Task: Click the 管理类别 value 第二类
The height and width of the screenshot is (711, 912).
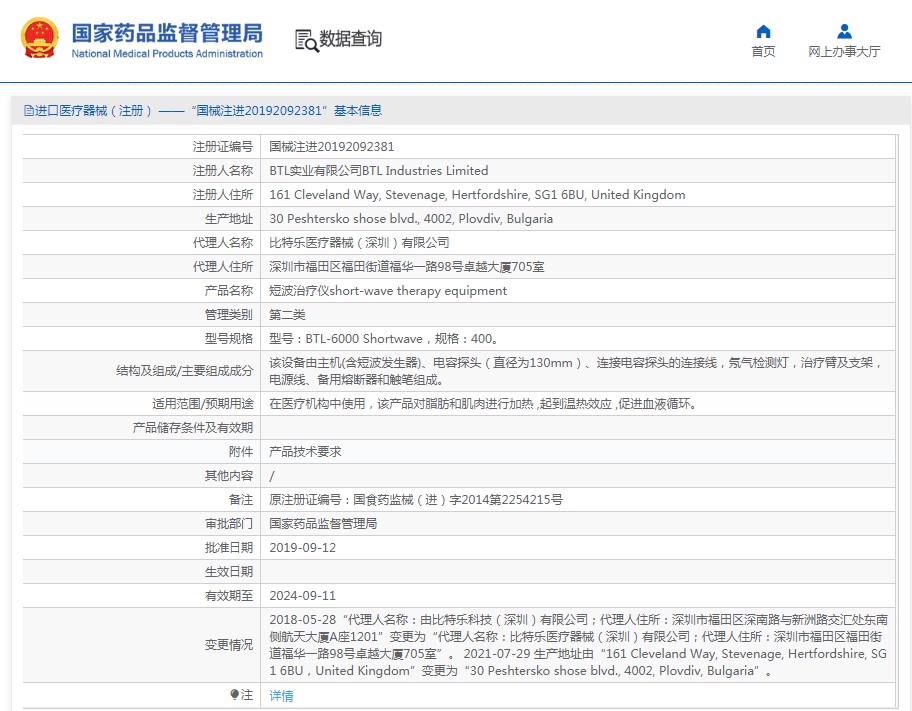Action: [x=287, y=315]
